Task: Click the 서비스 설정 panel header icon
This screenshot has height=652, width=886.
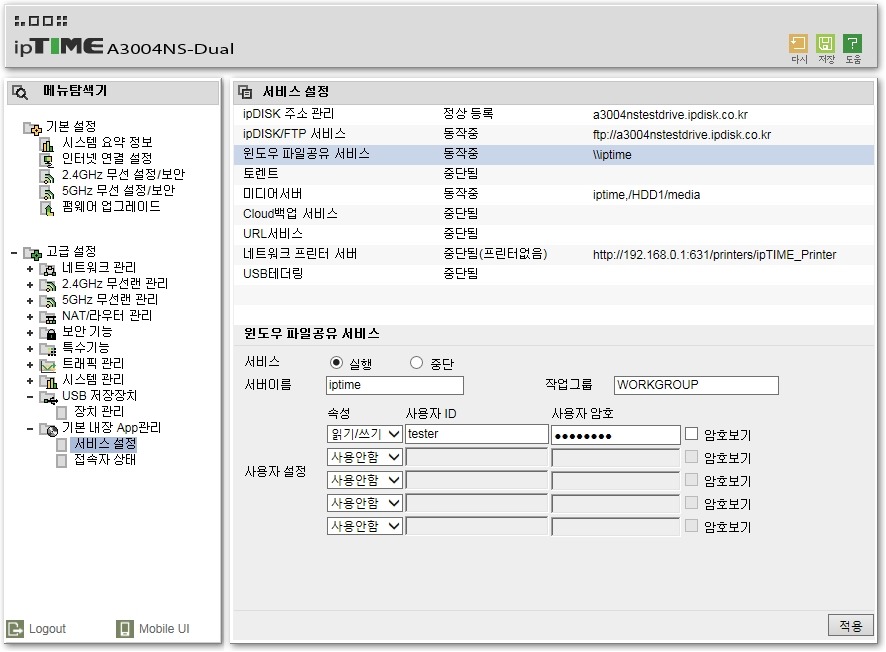Action: (x=245, y=92)
